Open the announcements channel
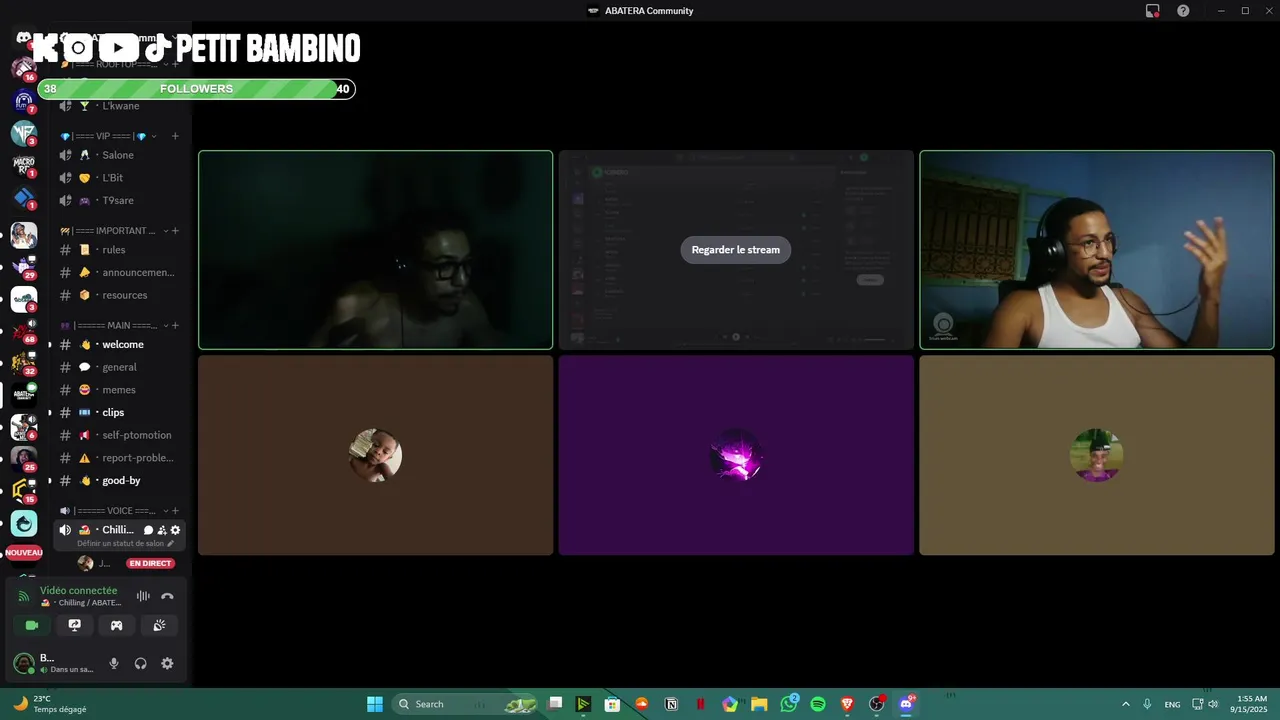This screenshot has width=1280, height=720. (x=120, y=272)
